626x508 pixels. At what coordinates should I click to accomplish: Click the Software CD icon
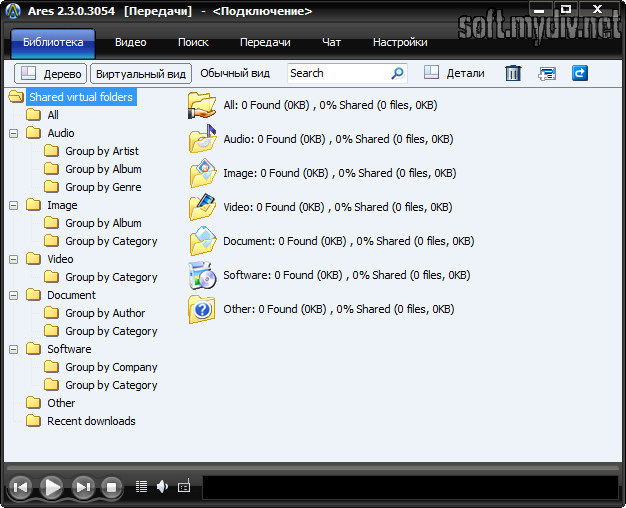point(202,275)
